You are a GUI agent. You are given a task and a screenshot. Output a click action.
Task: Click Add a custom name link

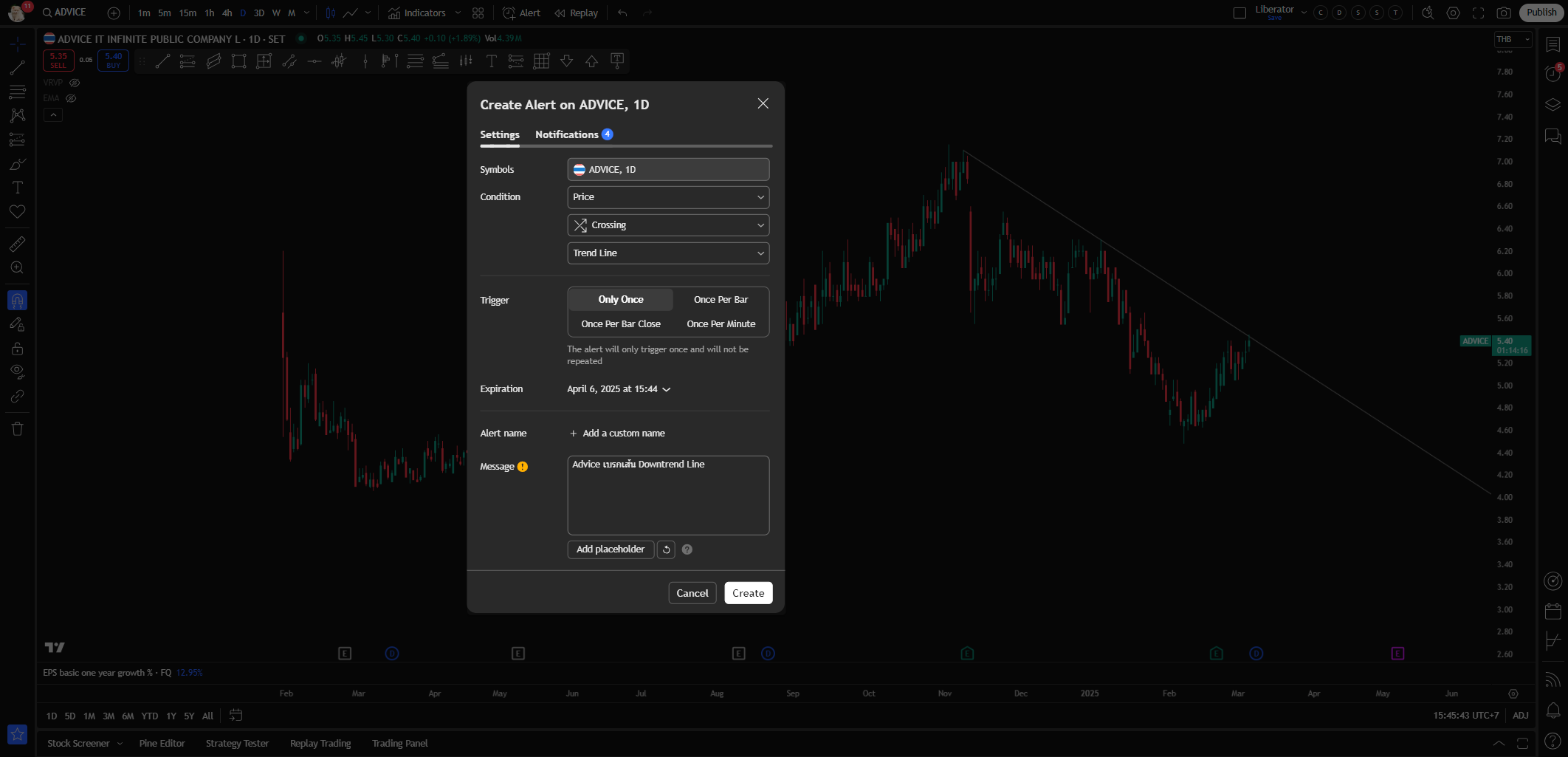click(617, 434)
